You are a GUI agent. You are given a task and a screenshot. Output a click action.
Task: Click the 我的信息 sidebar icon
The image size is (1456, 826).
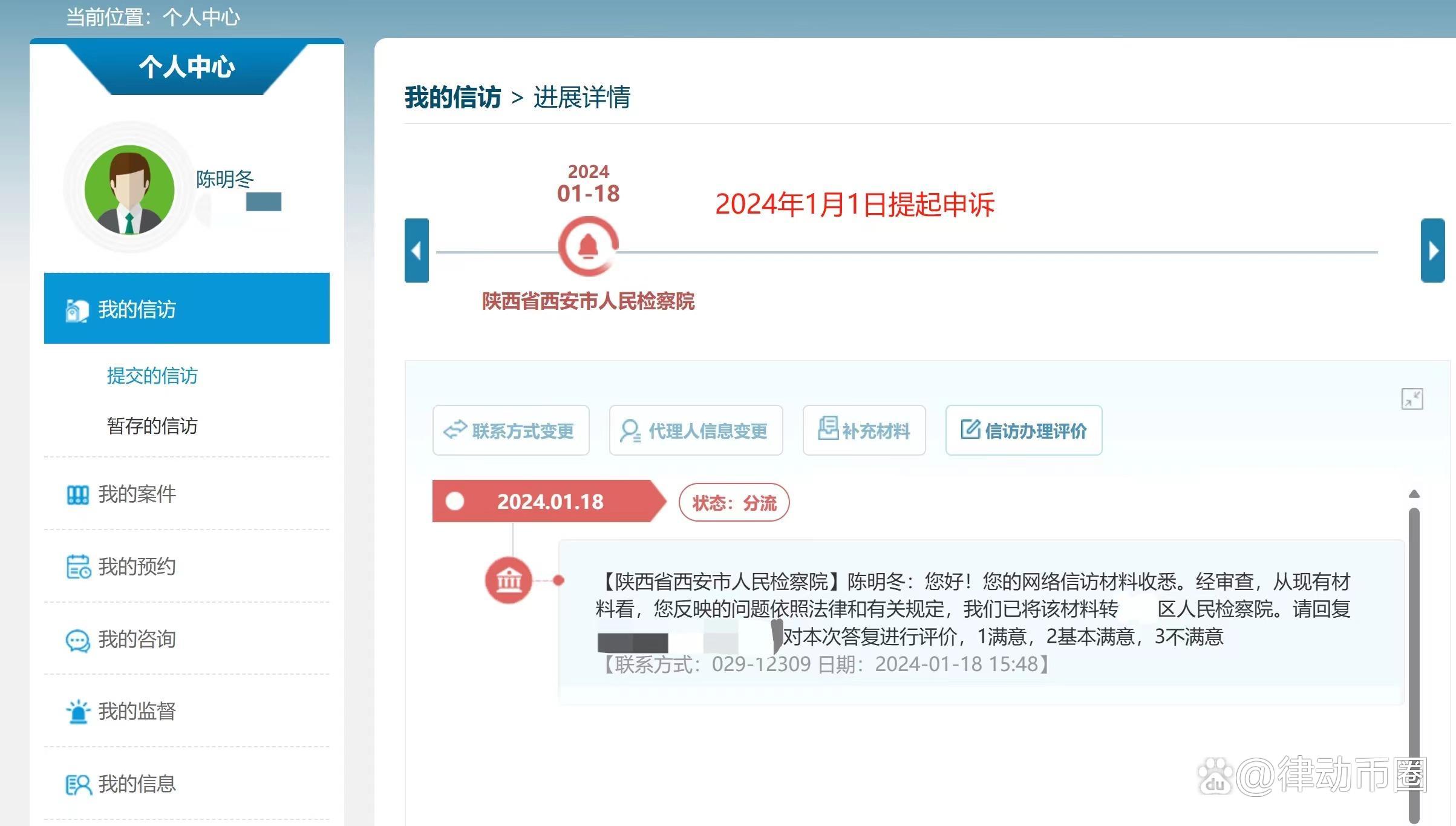point(80,784)
